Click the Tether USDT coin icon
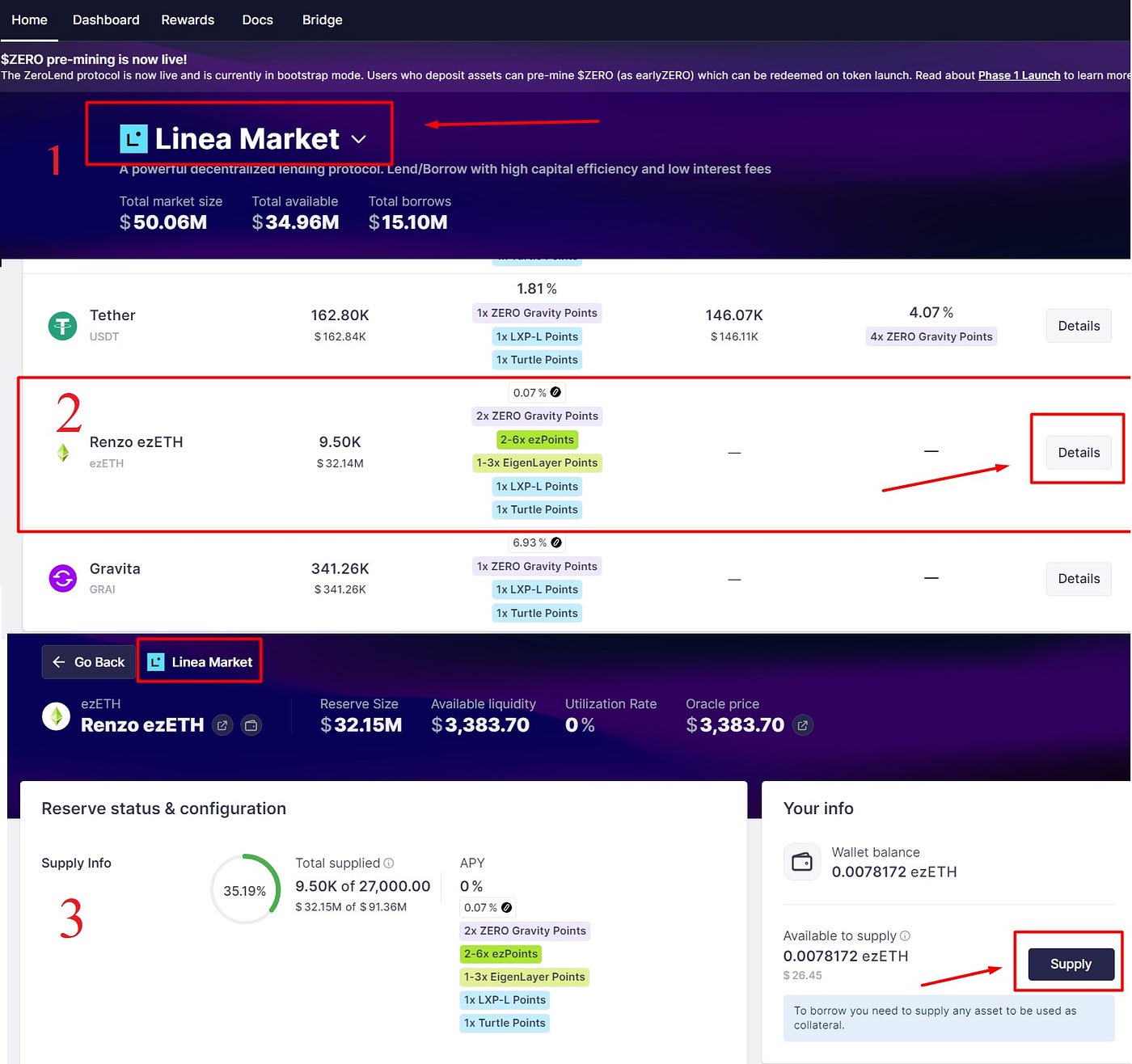1132x1064 pixels. coord(62,326)
